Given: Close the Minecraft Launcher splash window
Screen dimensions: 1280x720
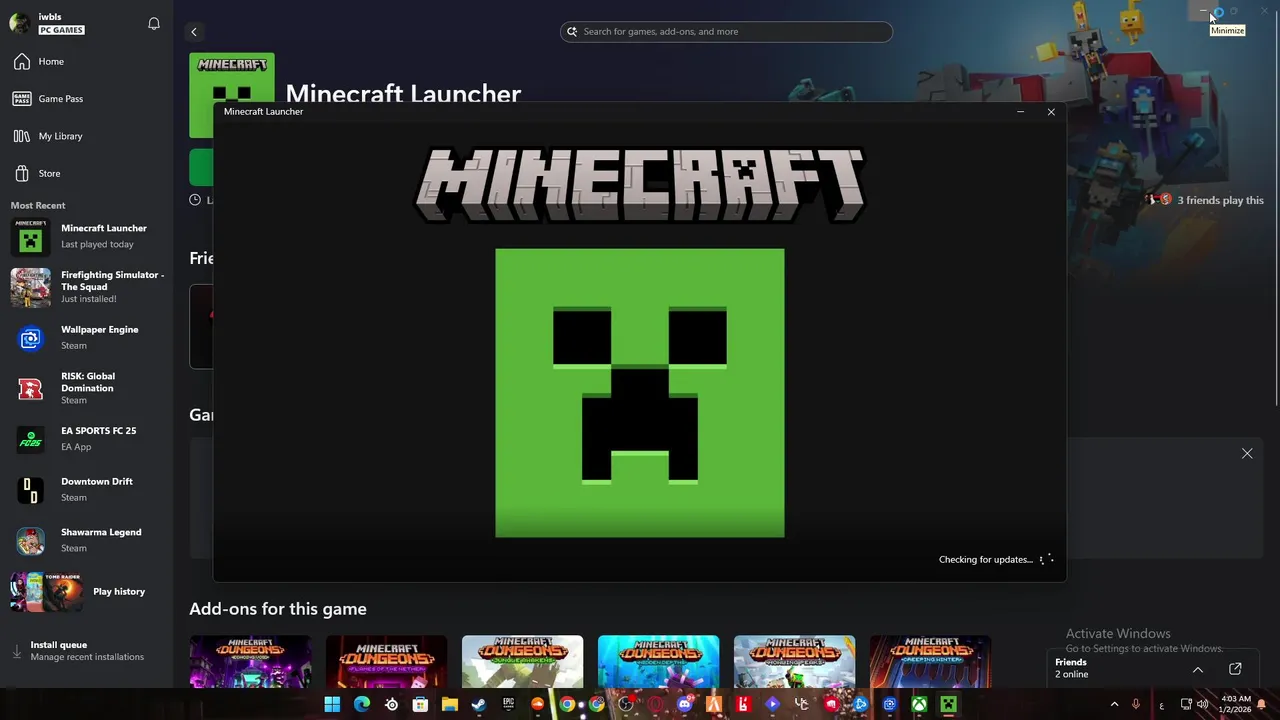Looking at the screenshot, I should [1051, 112].
